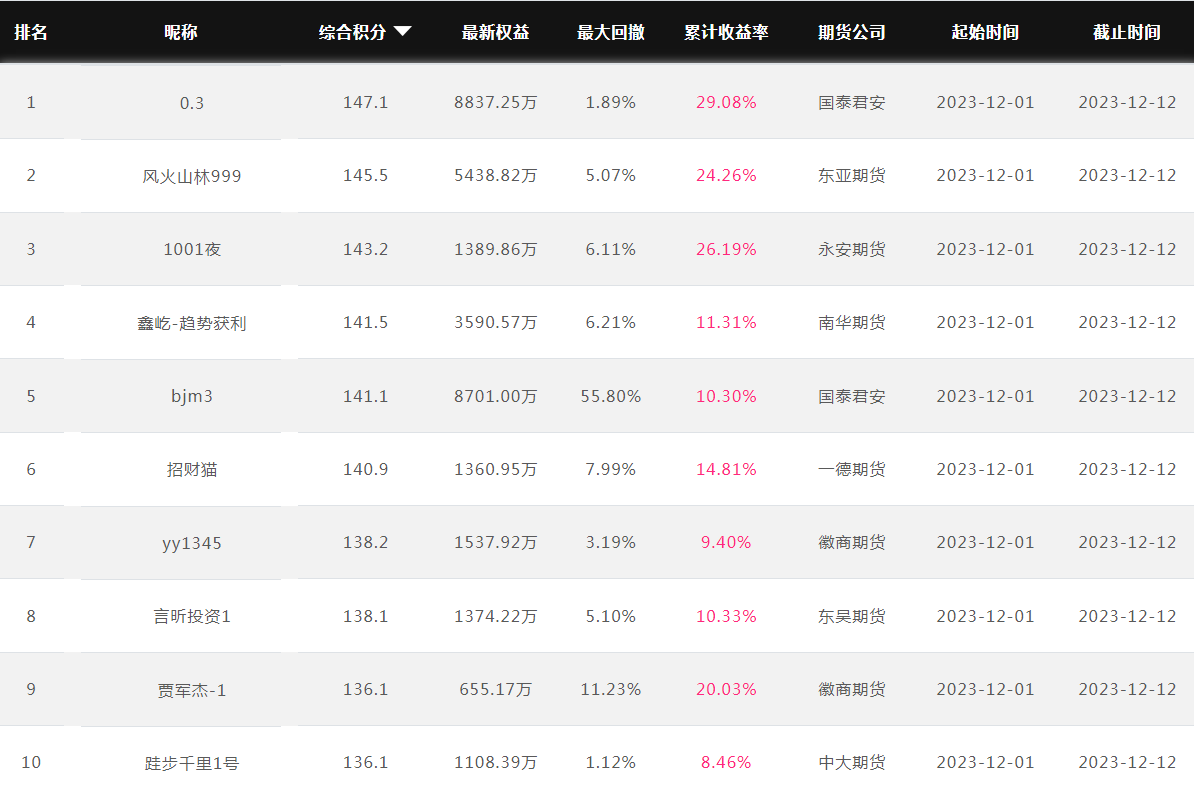Image resolution: width=1194 pixels, height=796 pixels.
Task: Select score 147.1
Action: pyautogui.click(x=366, y=102)
